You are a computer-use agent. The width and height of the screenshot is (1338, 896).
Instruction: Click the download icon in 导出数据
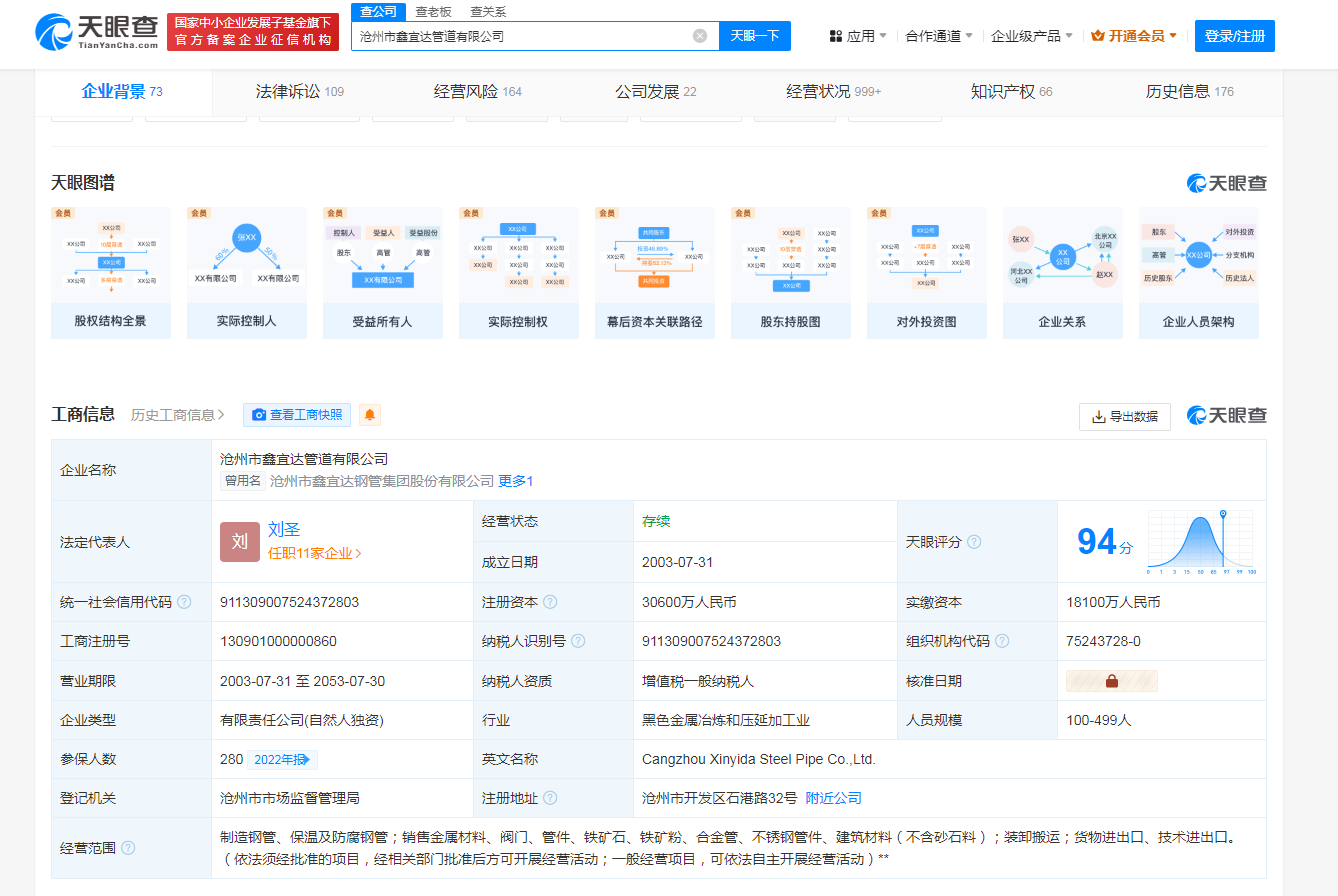(1099, 417)
